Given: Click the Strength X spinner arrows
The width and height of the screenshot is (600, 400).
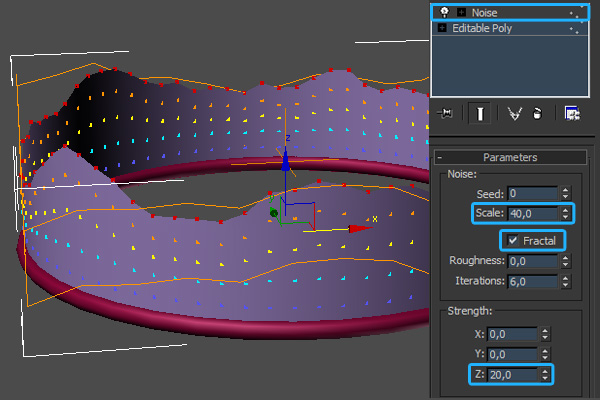Looking at the screenshot, I should 546,334.
